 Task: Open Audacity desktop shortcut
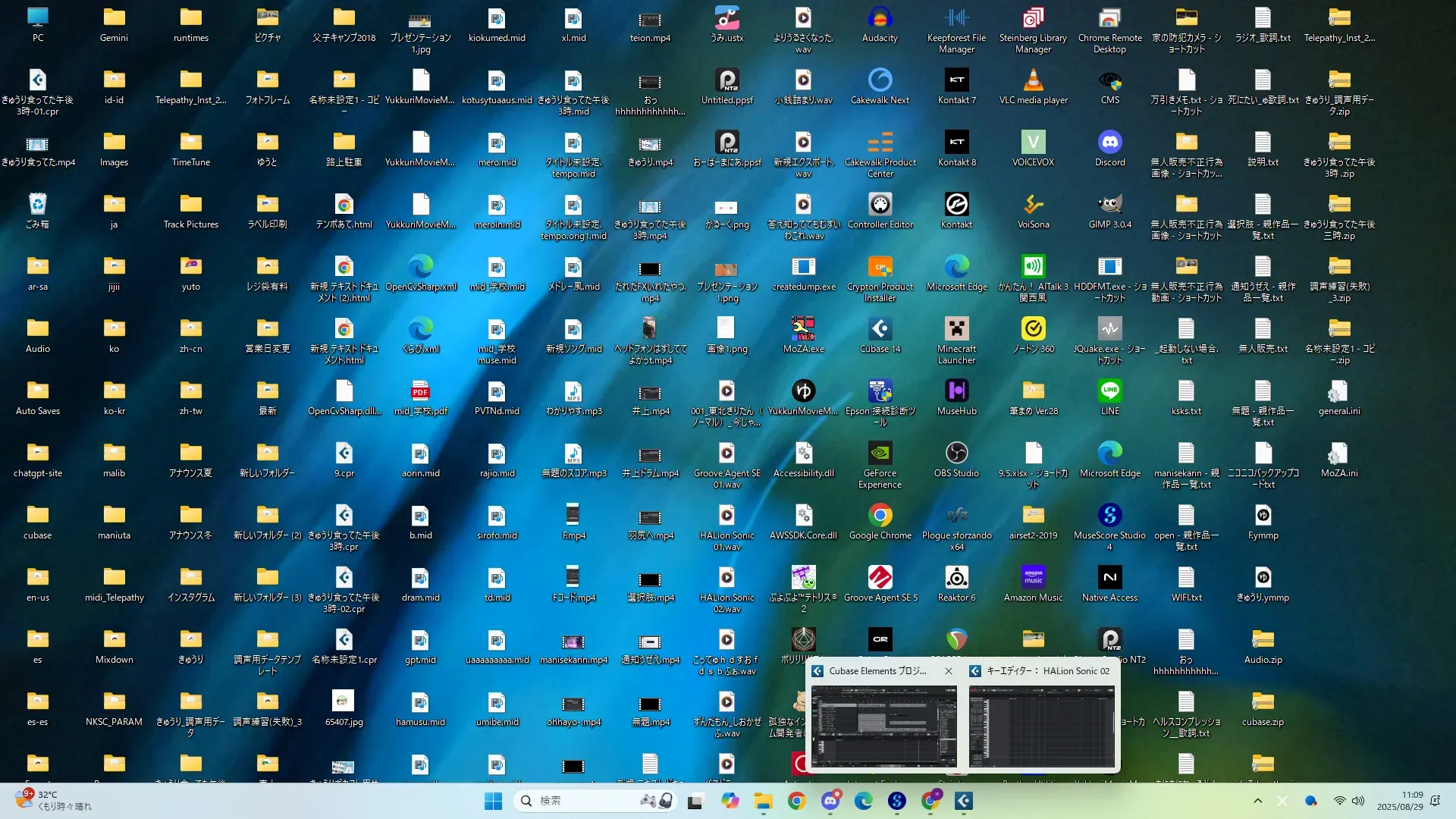pyautogui.click(x=880, y=18)
